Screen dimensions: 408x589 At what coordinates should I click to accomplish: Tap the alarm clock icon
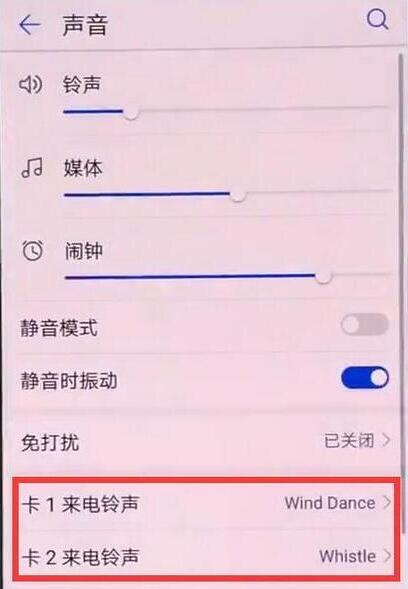coord(32,250)
